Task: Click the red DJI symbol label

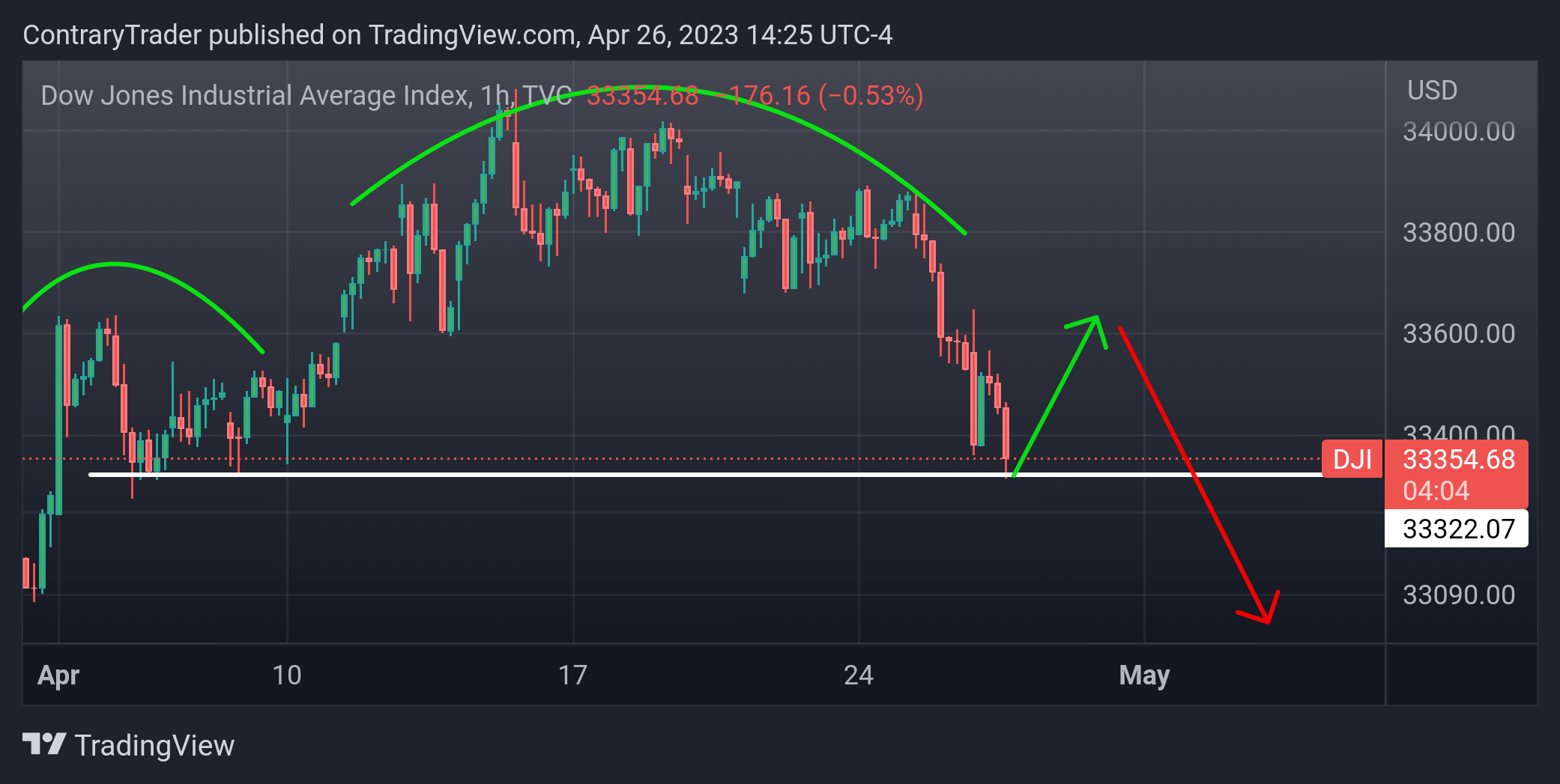Action: 1352,459
